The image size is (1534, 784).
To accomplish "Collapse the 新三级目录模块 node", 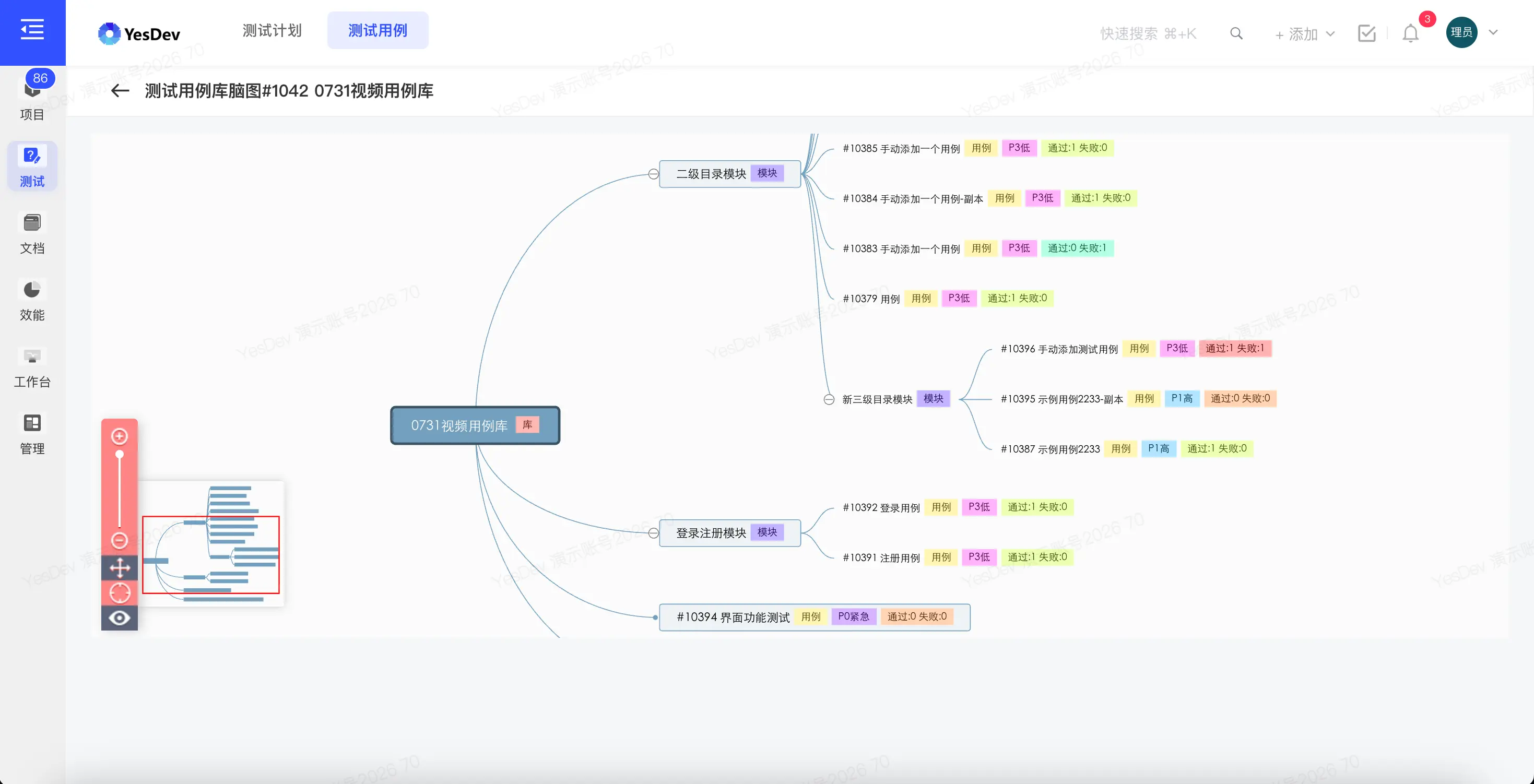I will coord(829,399).
